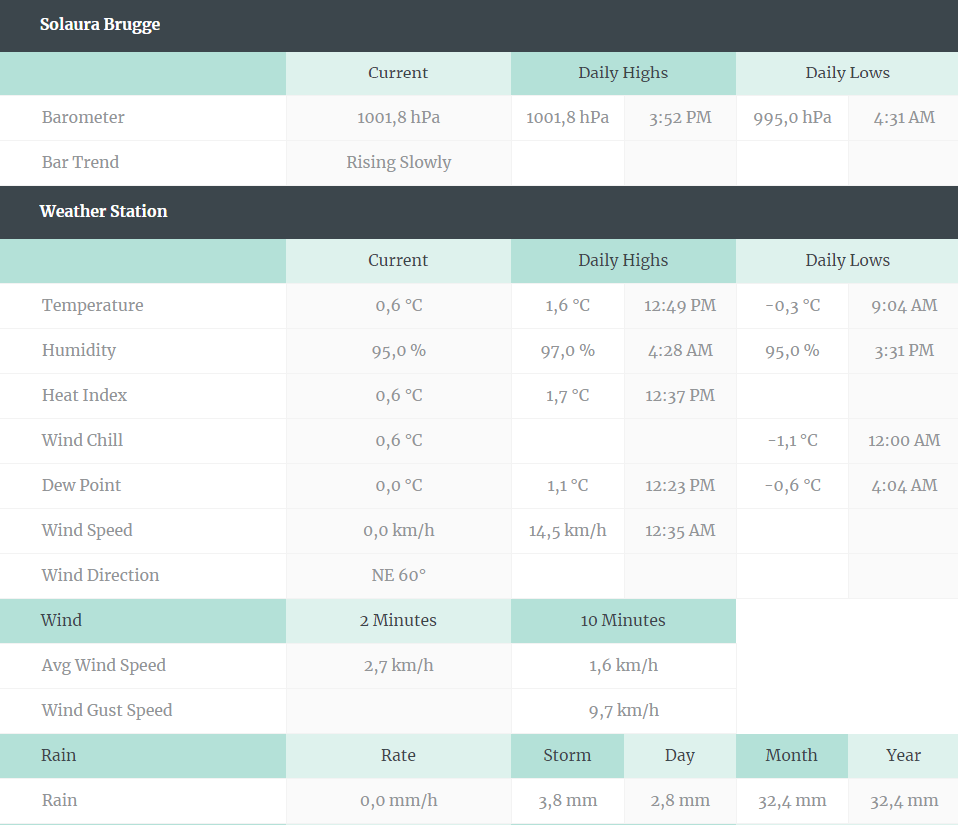This screenshot has width=958, height=825.
Task: Click dew point low time 4:04 AM
Action: (904, 486)
